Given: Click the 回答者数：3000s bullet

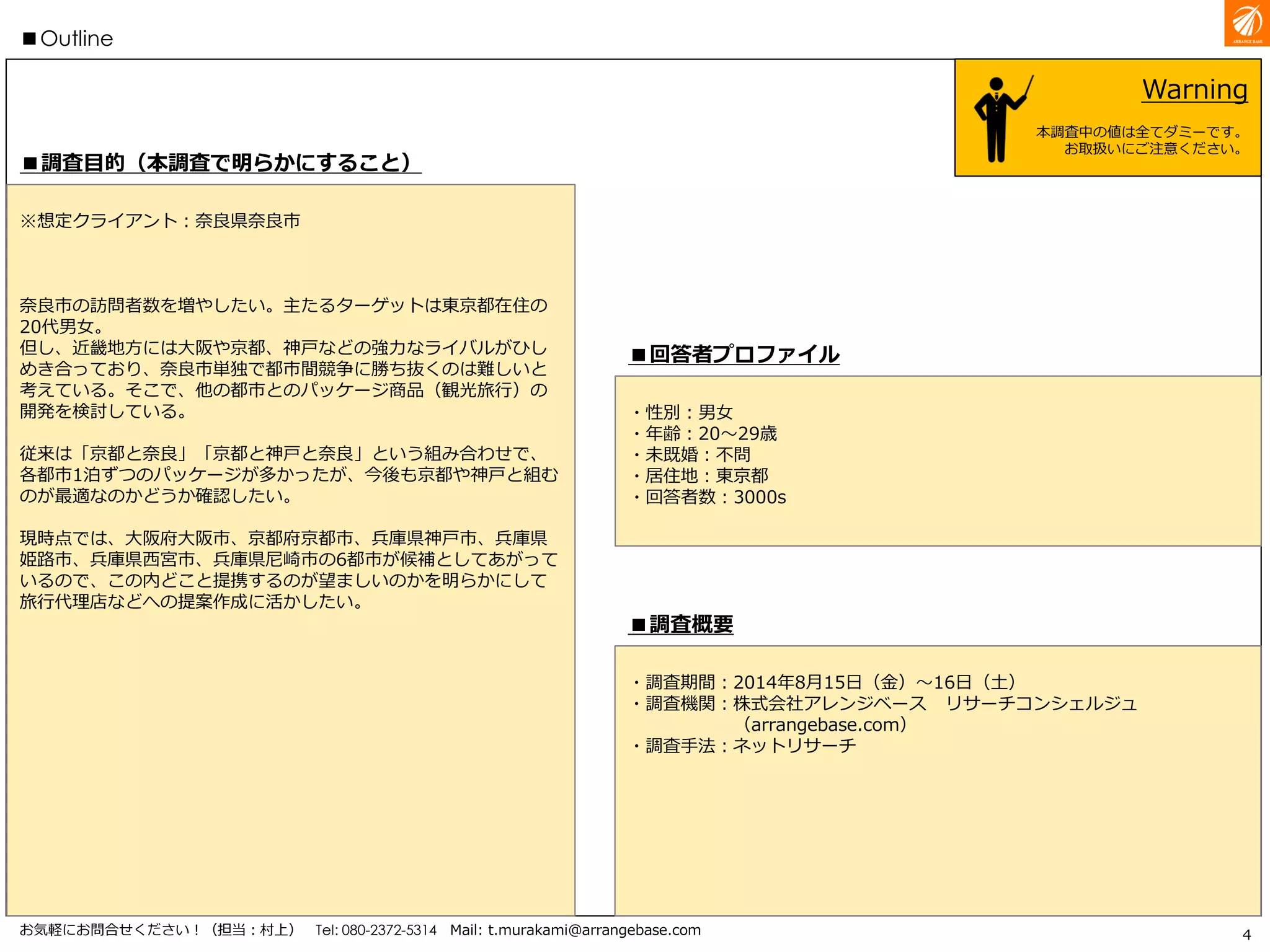Looking at the screenshot, I should point(709,497).
